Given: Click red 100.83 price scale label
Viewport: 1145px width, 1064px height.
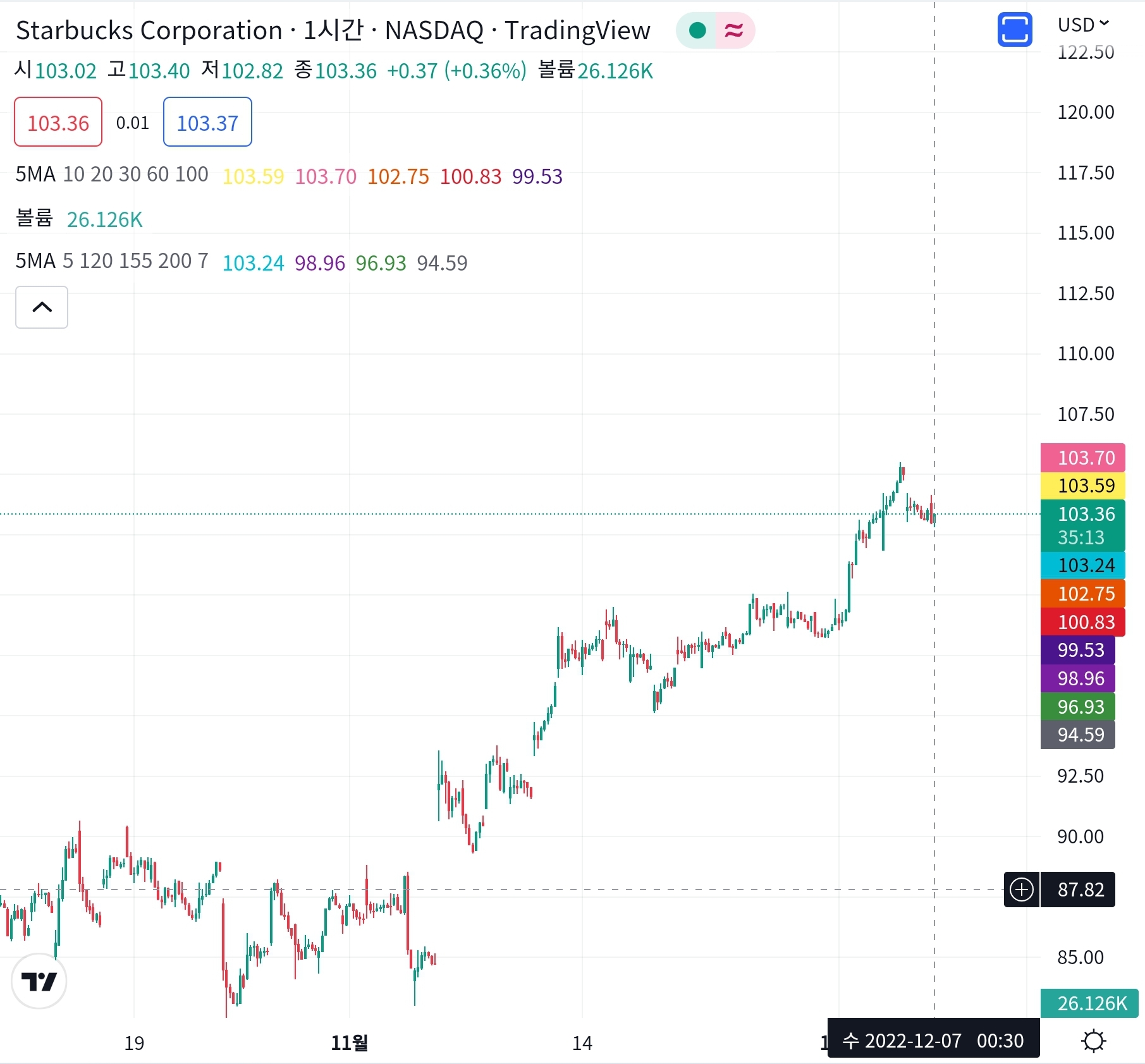Looking at the screenshot, I should (x=1083, y=622).
